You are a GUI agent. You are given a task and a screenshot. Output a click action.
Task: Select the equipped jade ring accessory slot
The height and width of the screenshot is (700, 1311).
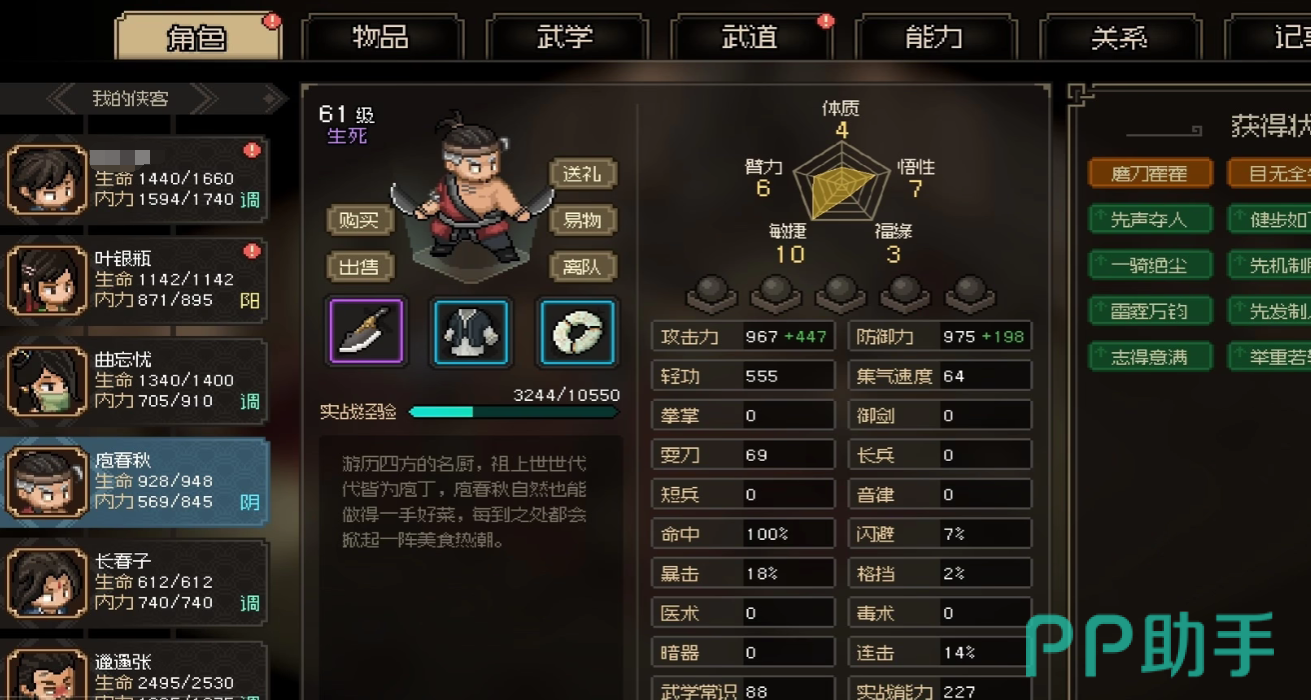pyautogui.click(x=578, y=331)
